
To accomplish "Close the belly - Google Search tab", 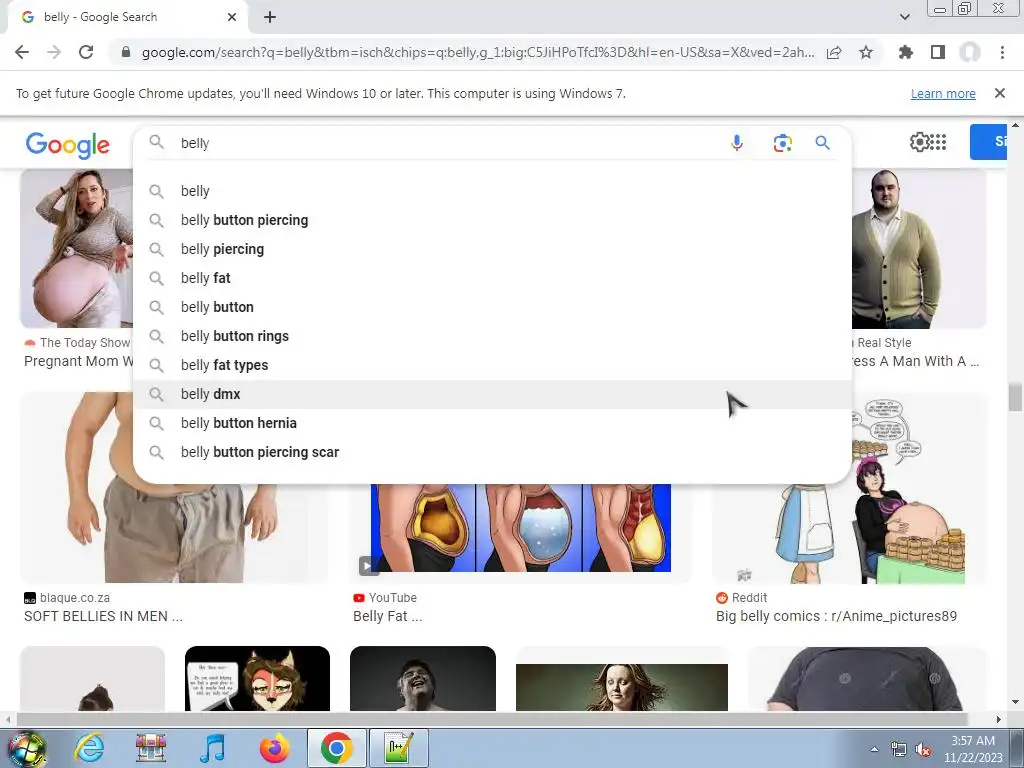I will [x=232, y=17].
